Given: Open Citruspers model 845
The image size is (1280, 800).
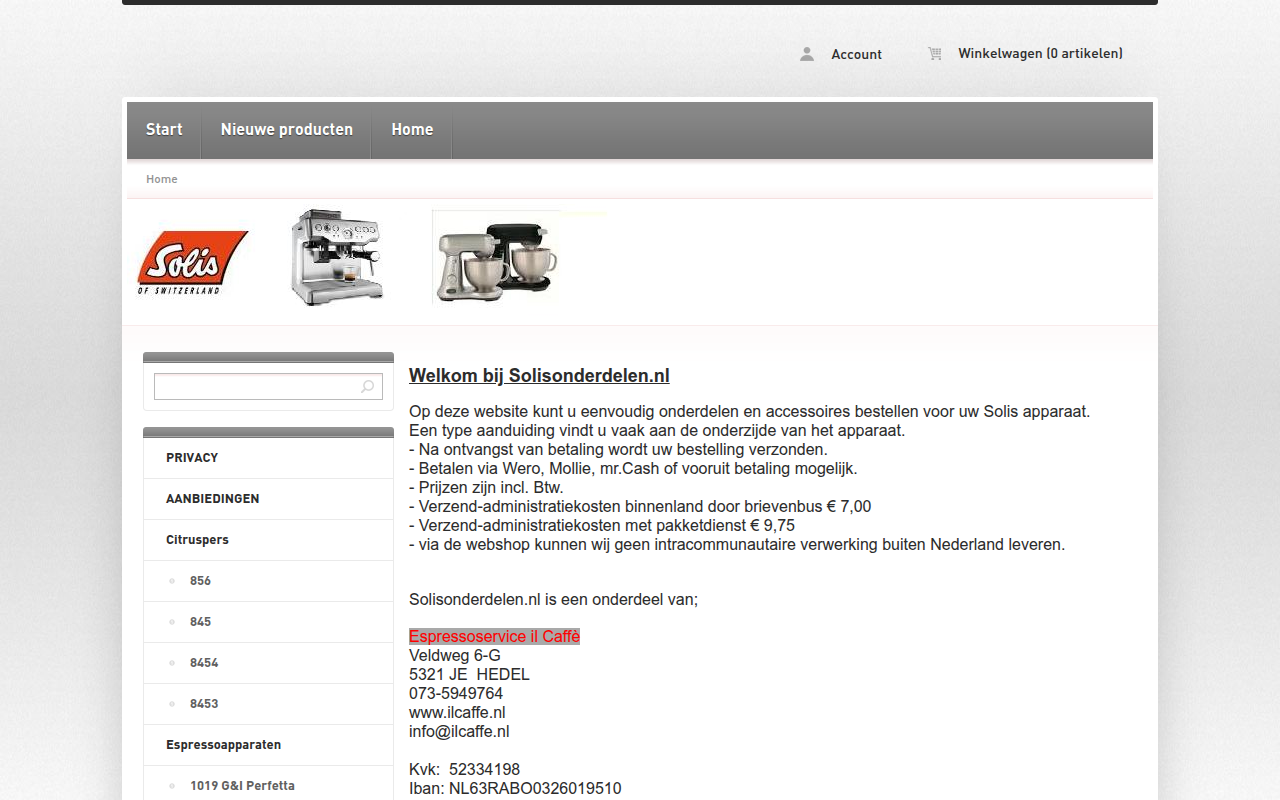Looking at the screenshot, I should tap(268, 622).
